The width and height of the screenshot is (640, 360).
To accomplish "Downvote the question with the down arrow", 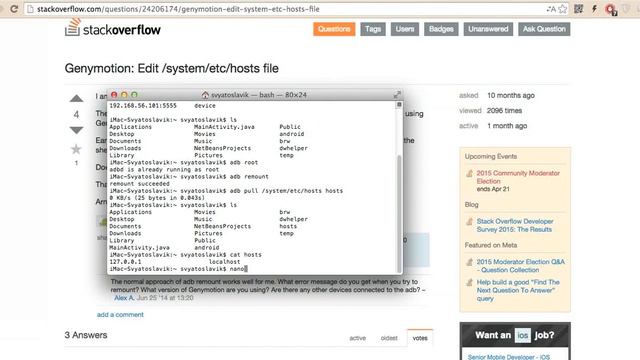I will [x=76, y=130].
